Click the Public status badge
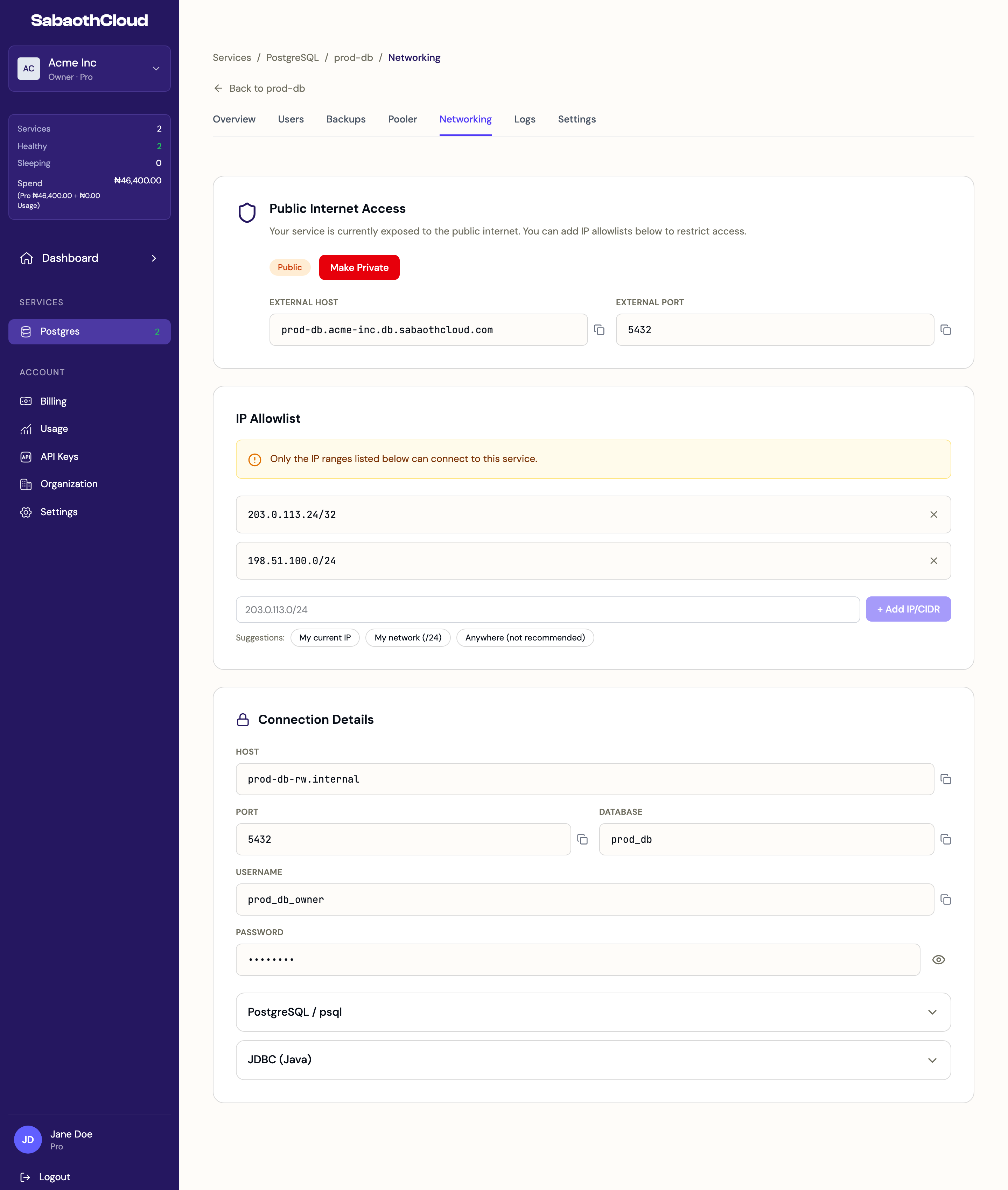 pos(290,267)
